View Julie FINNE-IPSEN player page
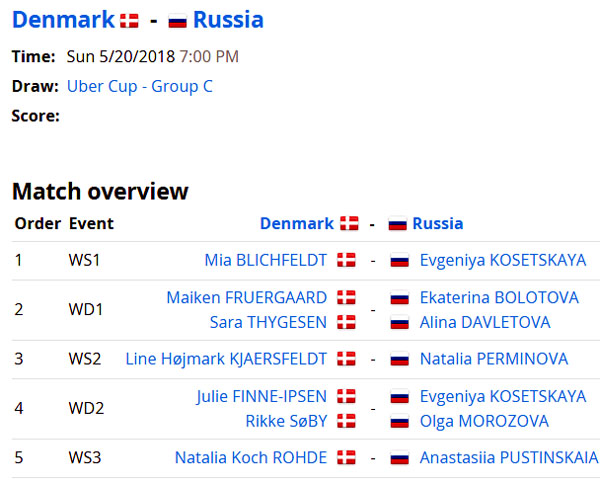Screen dimensions: 600x484 tap(262, 396)
